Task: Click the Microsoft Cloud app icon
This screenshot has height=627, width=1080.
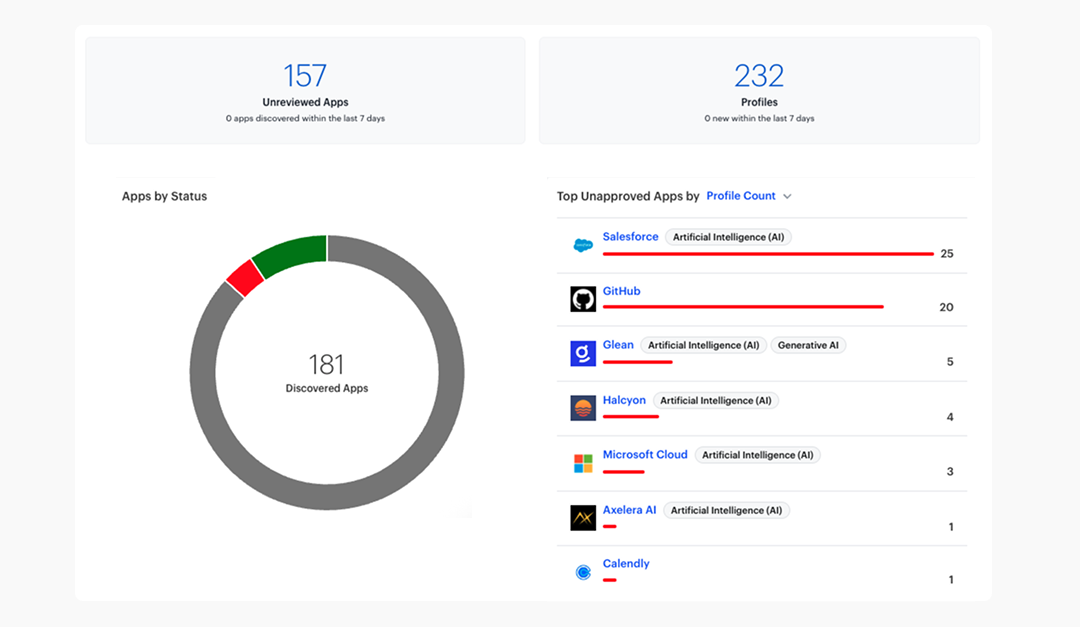Action: pos(583,461)
